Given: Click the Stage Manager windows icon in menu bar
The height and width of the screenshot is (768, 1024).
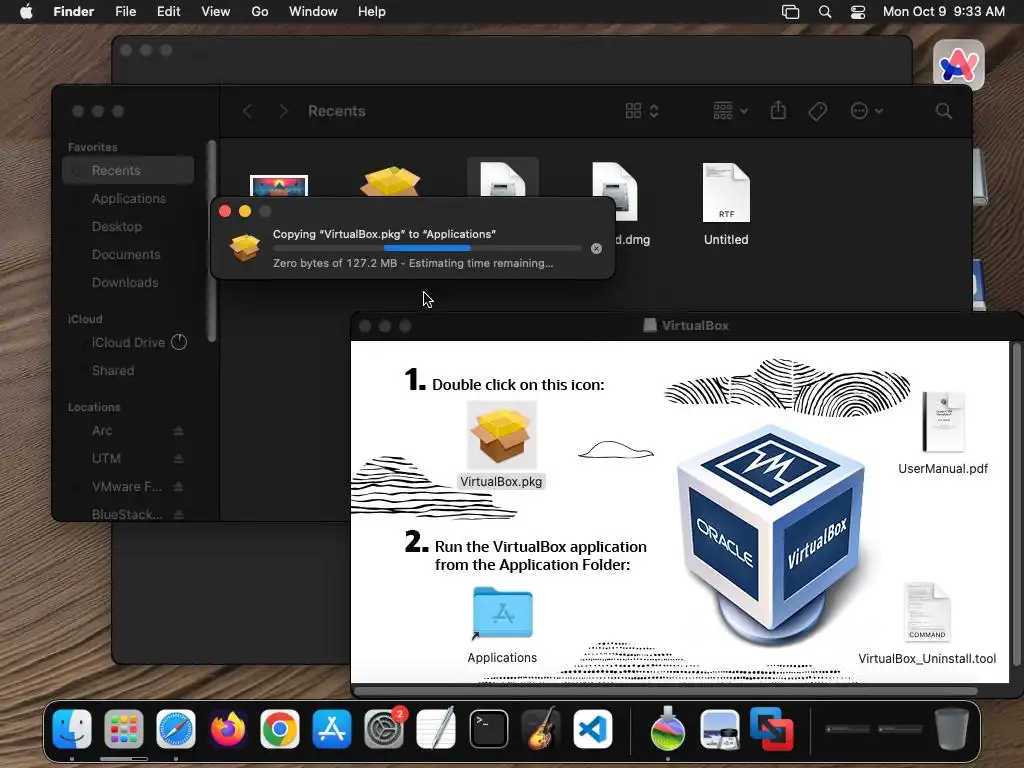Looking at the screenshot, I should click(790, 12).
